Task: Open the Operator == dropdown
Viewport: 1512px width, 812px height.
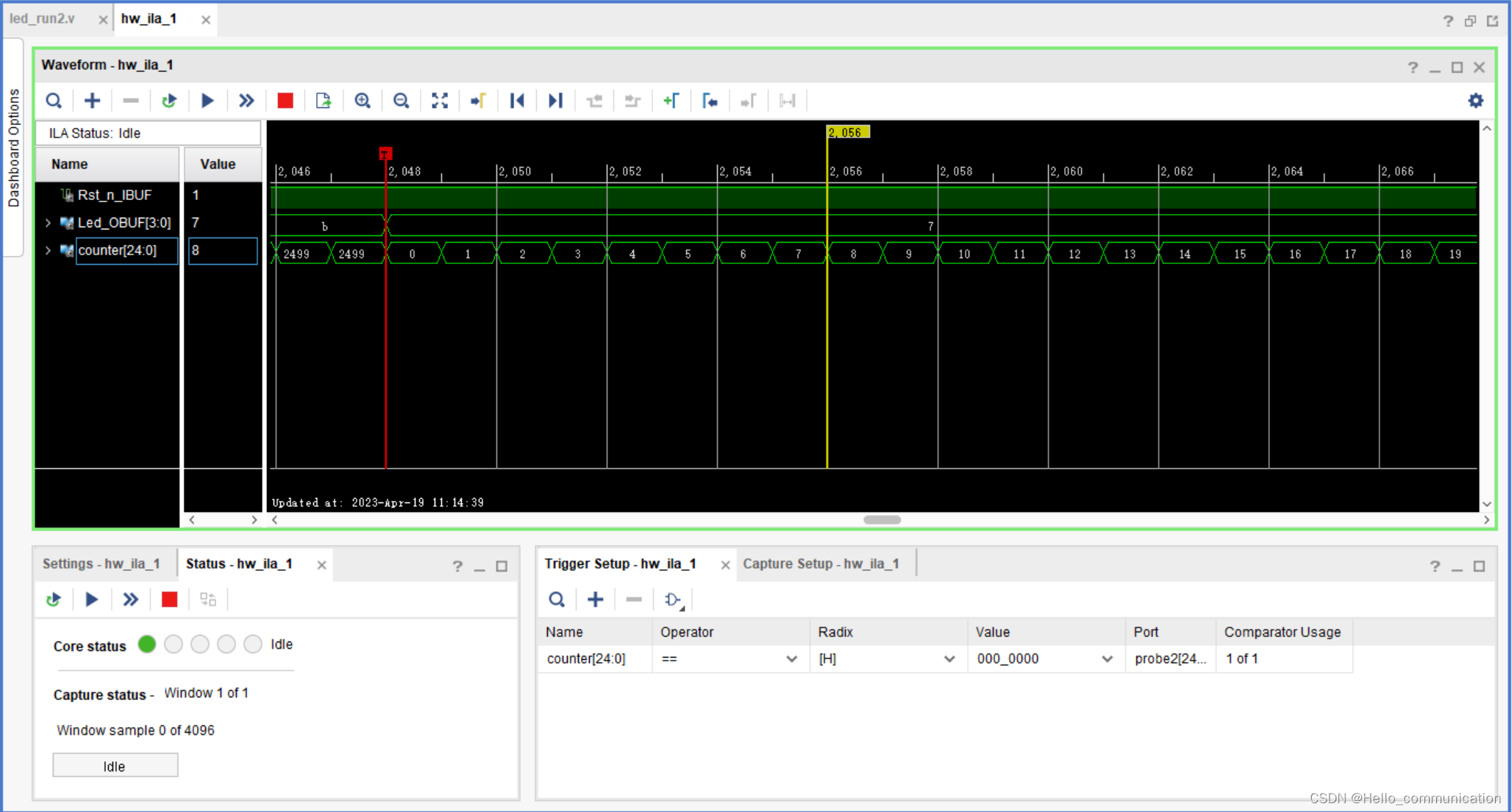Action: click(x=791, y=659)
